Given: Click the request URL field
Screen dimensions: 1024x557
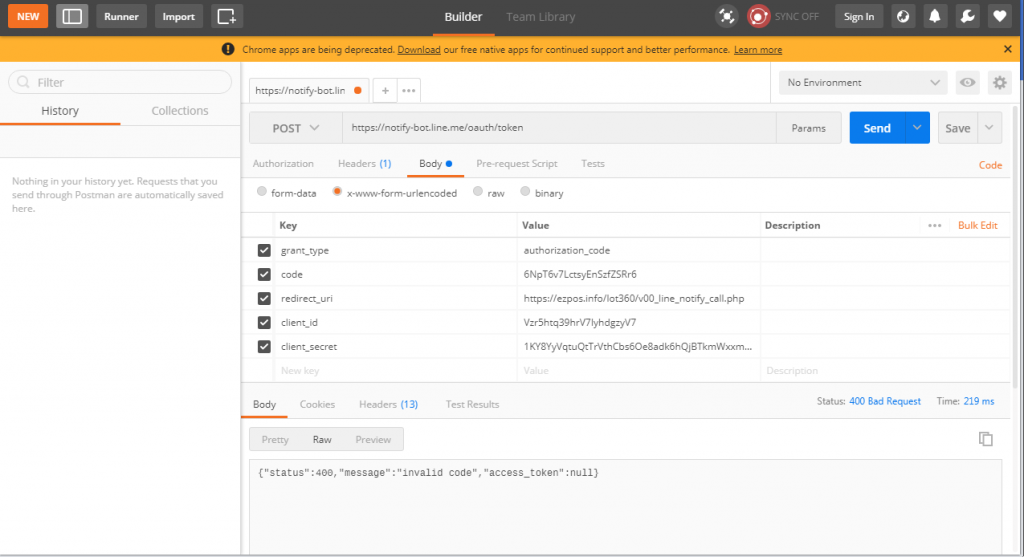Looking at the screenshot, I should 559,128.
